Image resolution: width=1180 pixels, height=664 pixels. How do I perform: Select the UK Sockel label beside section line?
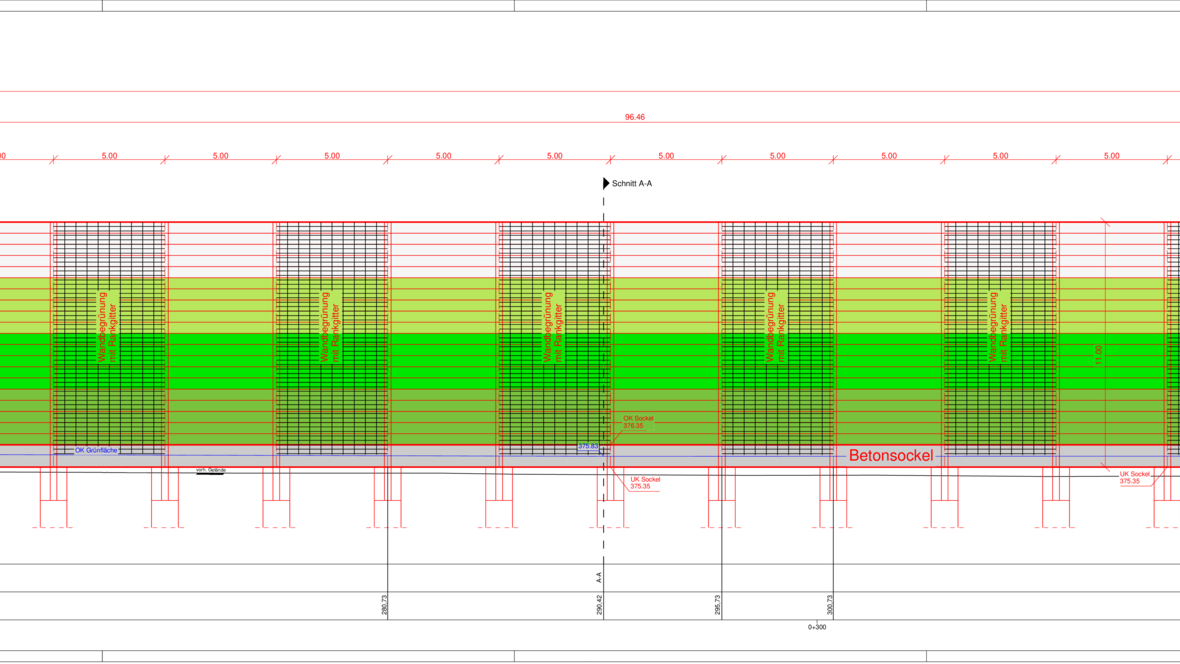(x=645, y=483)
